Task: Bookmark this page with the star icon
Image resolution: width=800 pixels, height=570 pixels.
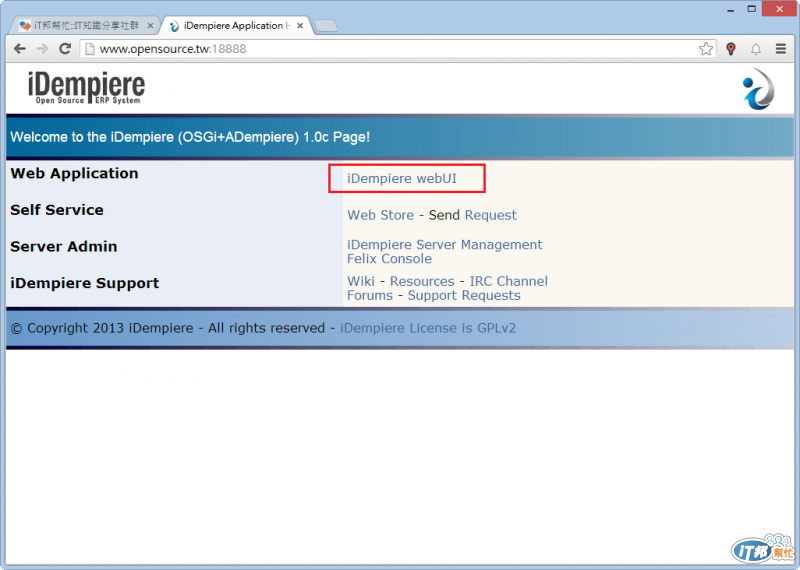Action: (x=706, y=49)
